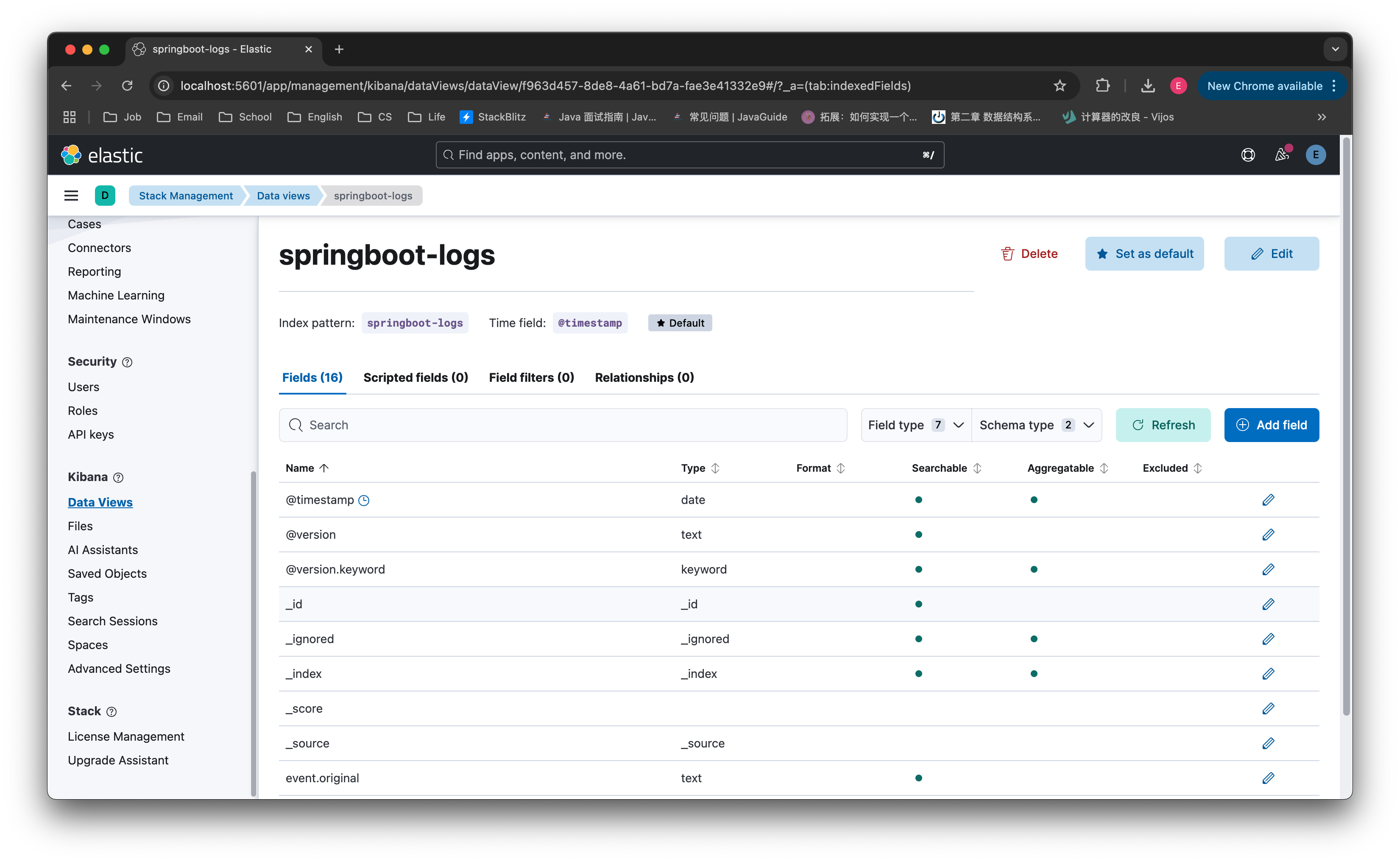1400x862 pixels.
Task: Click the fields Search input box
Action: (562, 425)
